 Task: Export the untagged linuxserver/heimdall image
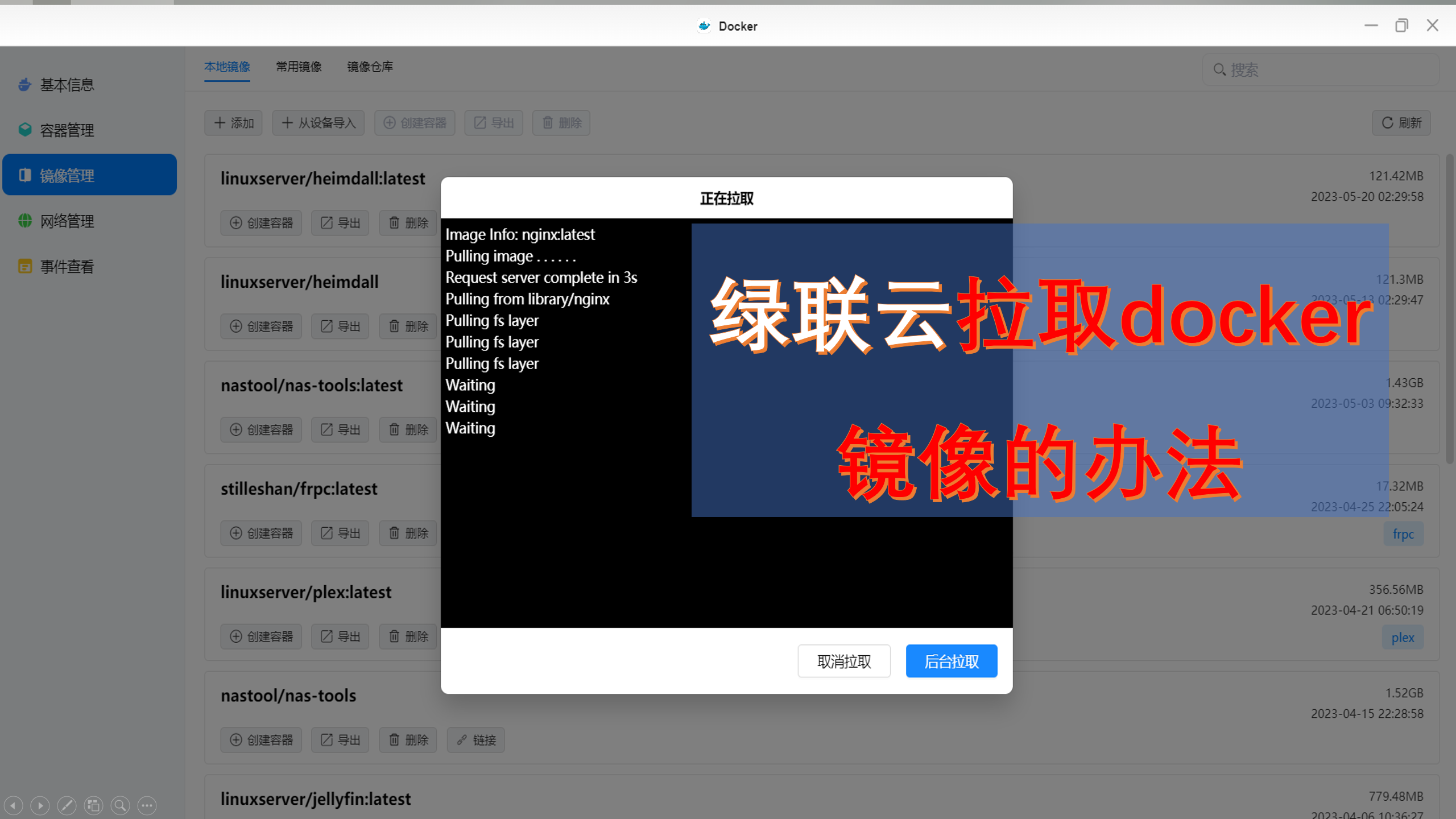340,326
